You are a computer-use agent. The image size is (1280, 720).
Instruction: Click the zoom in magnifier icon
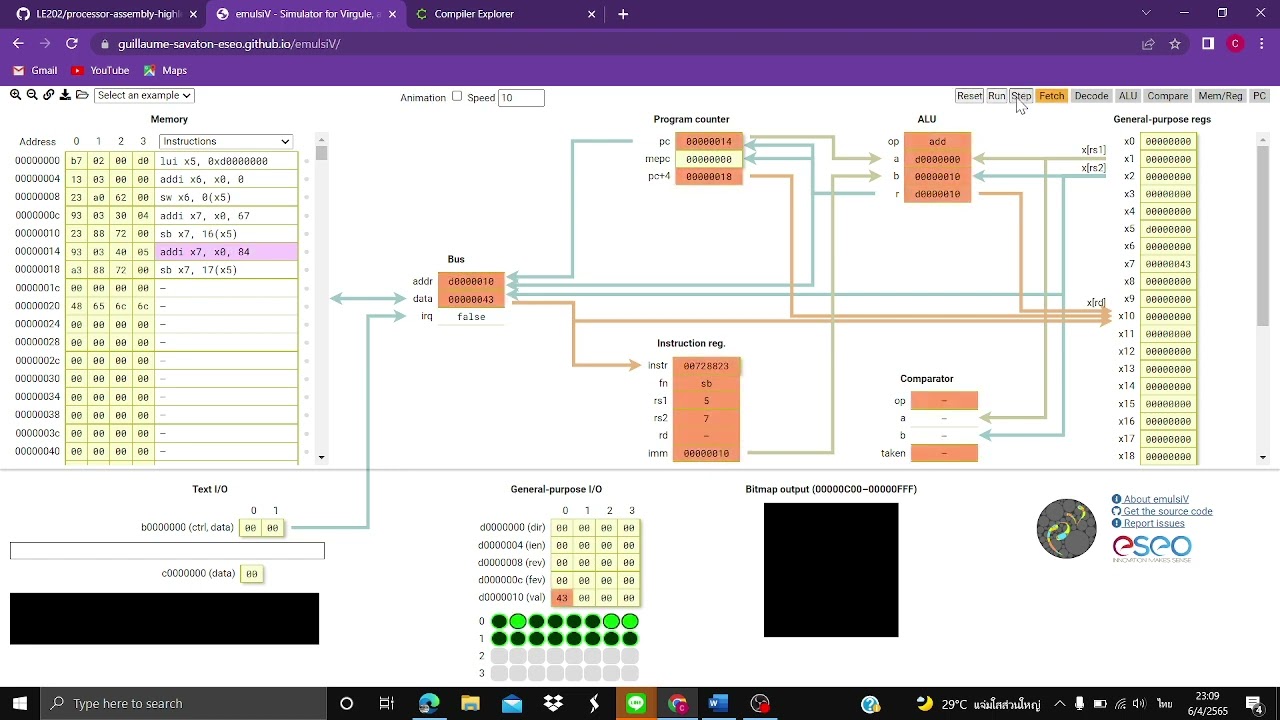tap(15, 95)
